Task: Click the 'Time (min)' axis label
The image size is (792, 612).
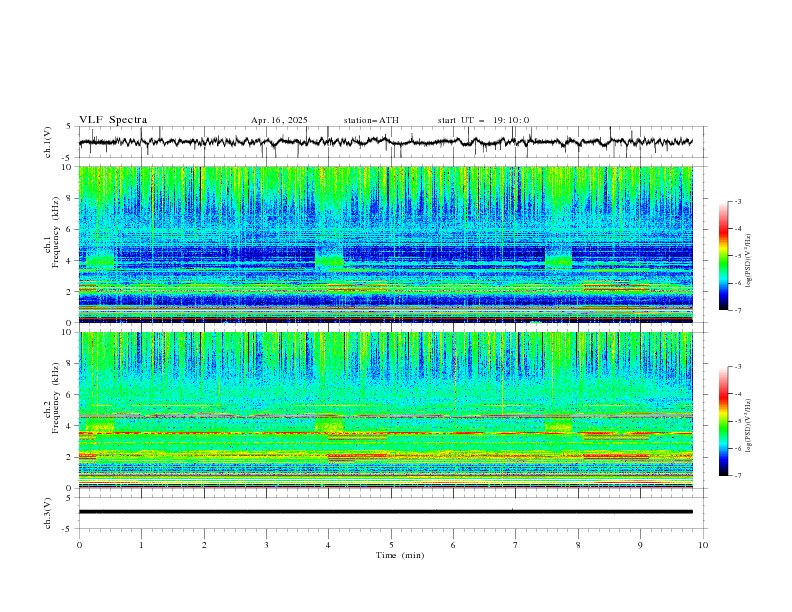Action: coord(400,555)
